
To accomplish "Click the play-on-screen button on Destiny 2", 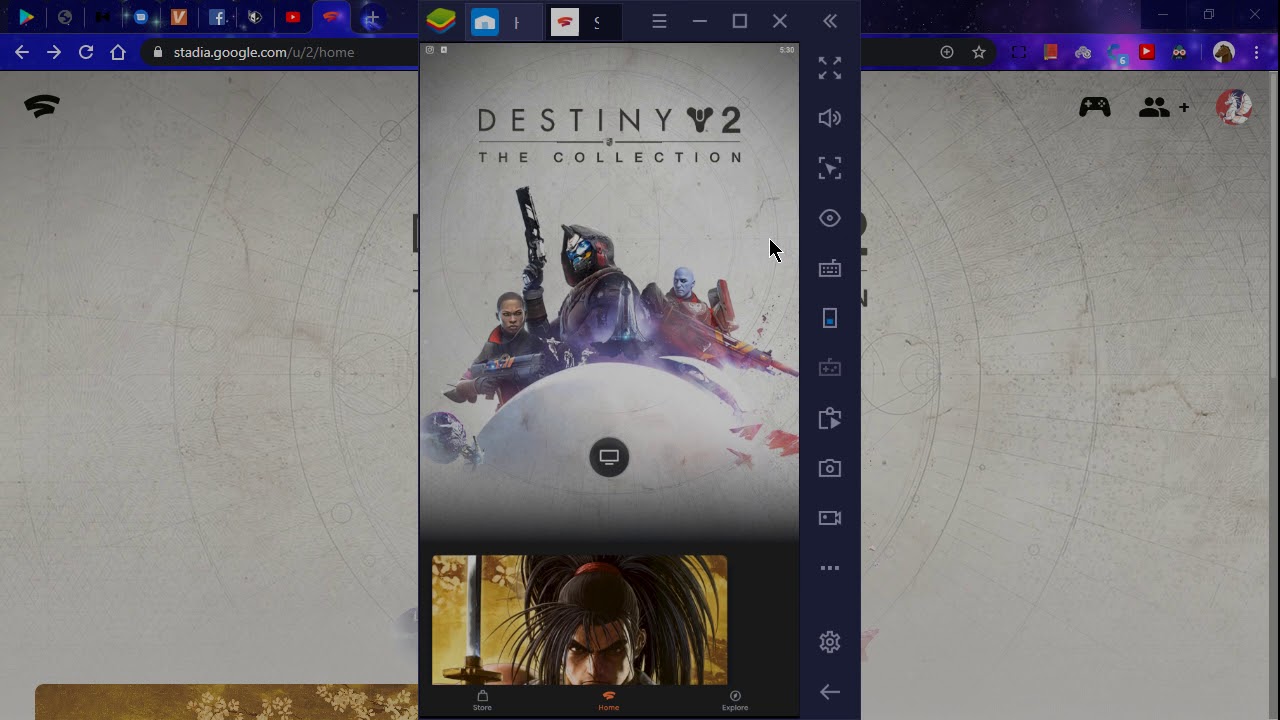I will click(609, 457).
